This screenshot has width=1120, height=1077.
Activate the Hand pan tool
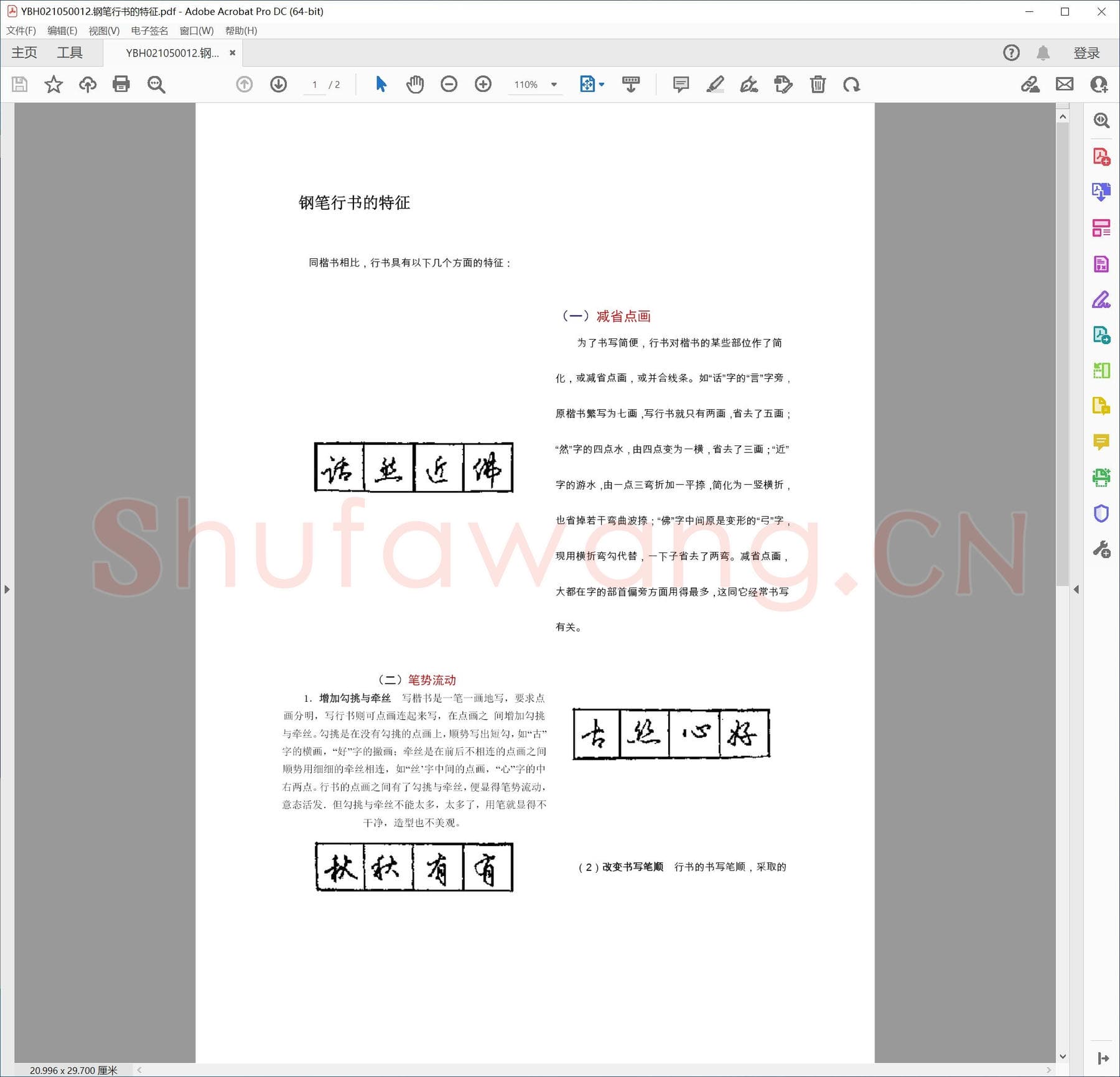pyautogui.click(x=415, y=84)
